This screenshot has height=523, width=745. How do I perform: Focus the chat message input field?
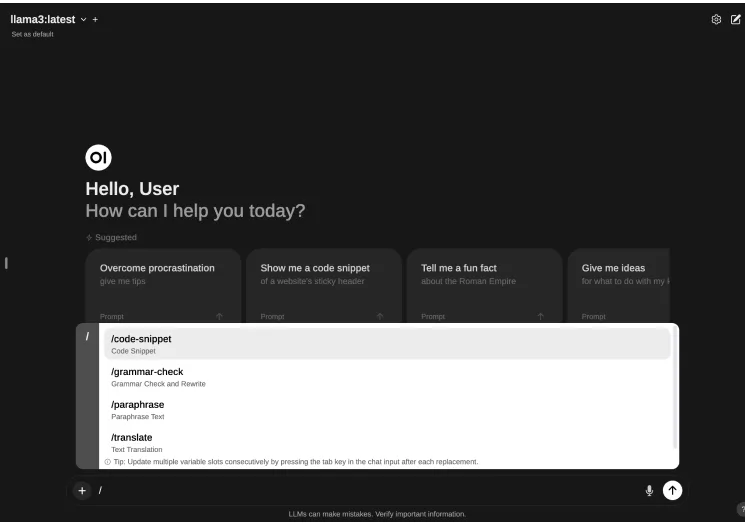[x=366, y=490]
